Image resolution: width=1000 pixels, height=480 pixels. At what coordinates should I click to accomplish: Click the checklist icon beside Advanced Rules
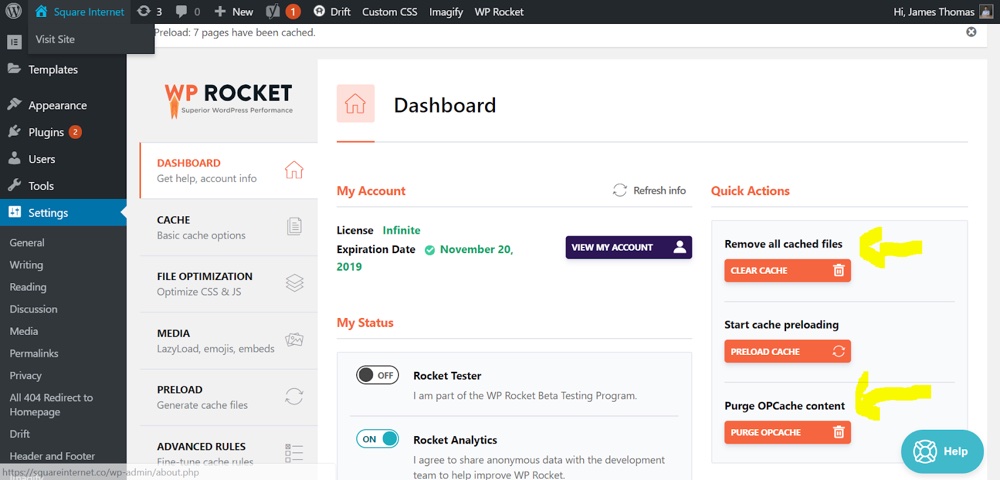[294, 453]
